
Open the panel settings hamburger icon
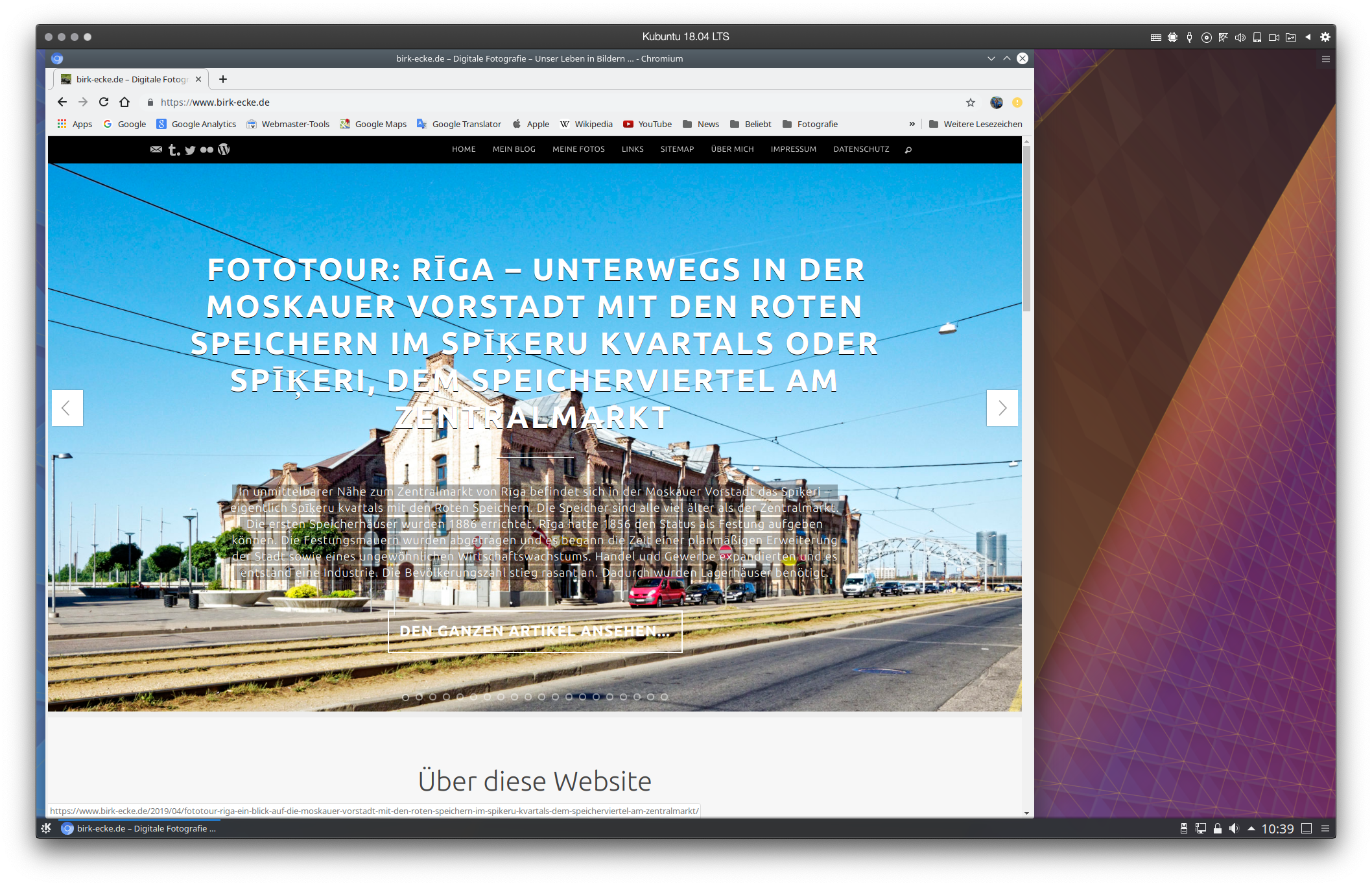point(1325,828)
